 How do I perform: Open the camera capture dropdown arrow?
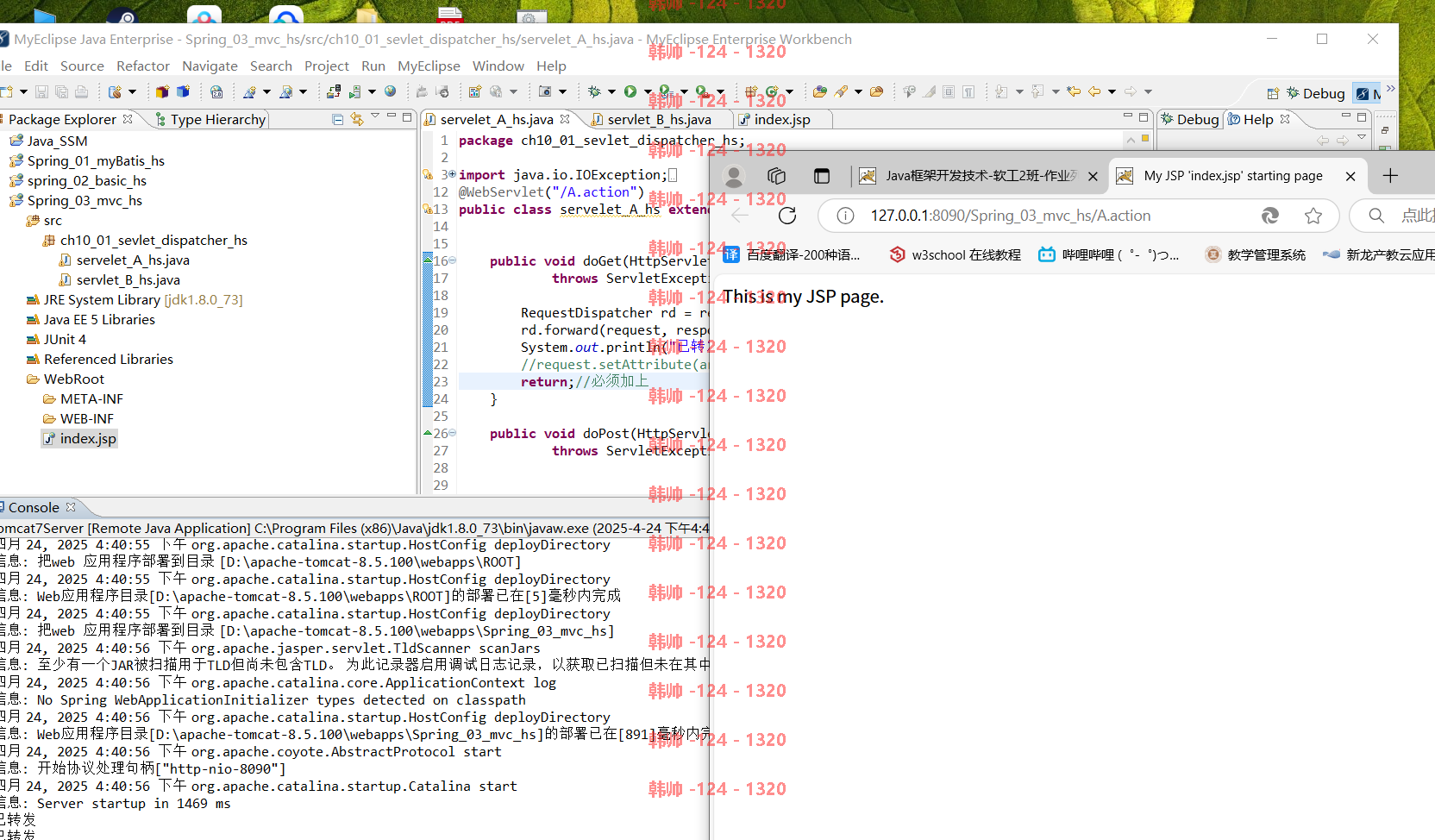562,91
